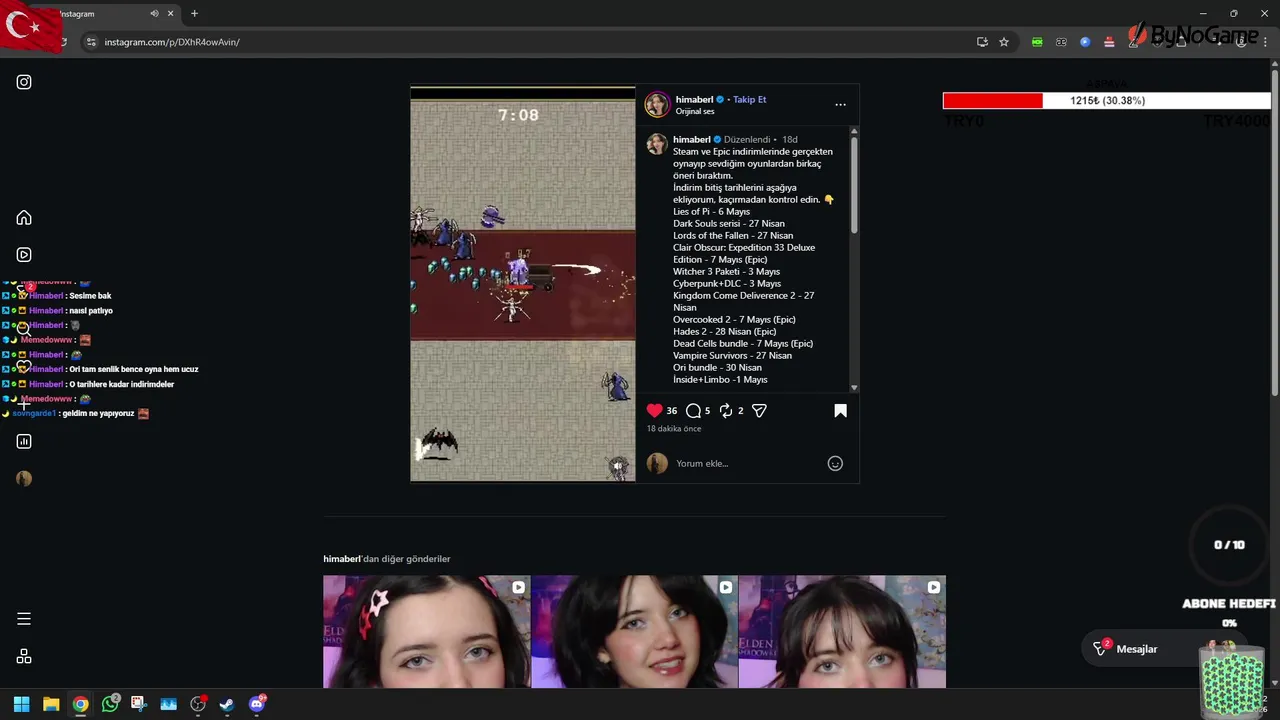This screenshot has width=1280, height=720.
Task: Open himaberl username in the caption
Action: pyautogui.click(x=692, y=139)
